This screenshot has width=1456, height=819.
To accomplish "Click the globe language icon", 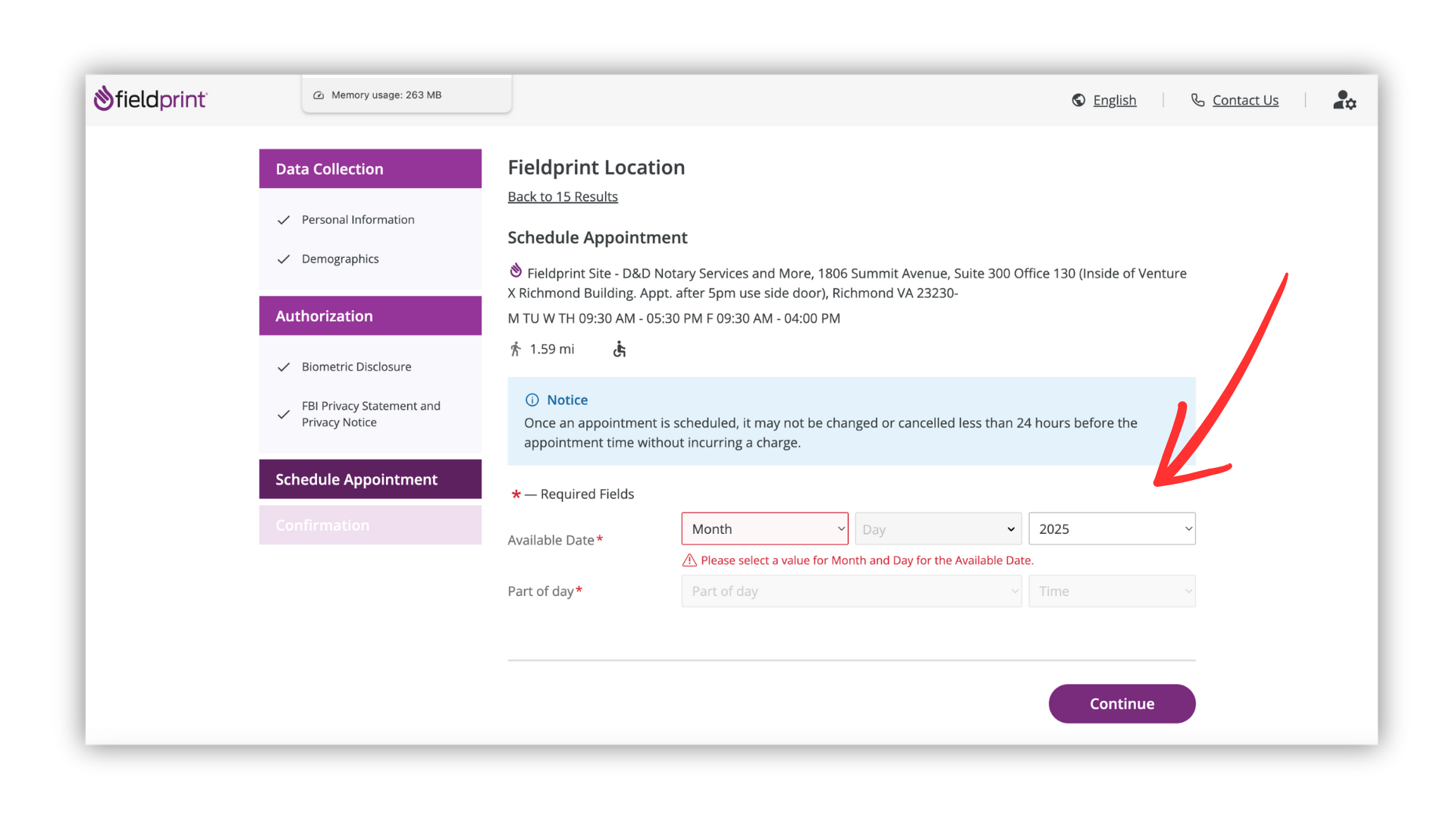I will pyautogui.click(x=1078, y=100).
